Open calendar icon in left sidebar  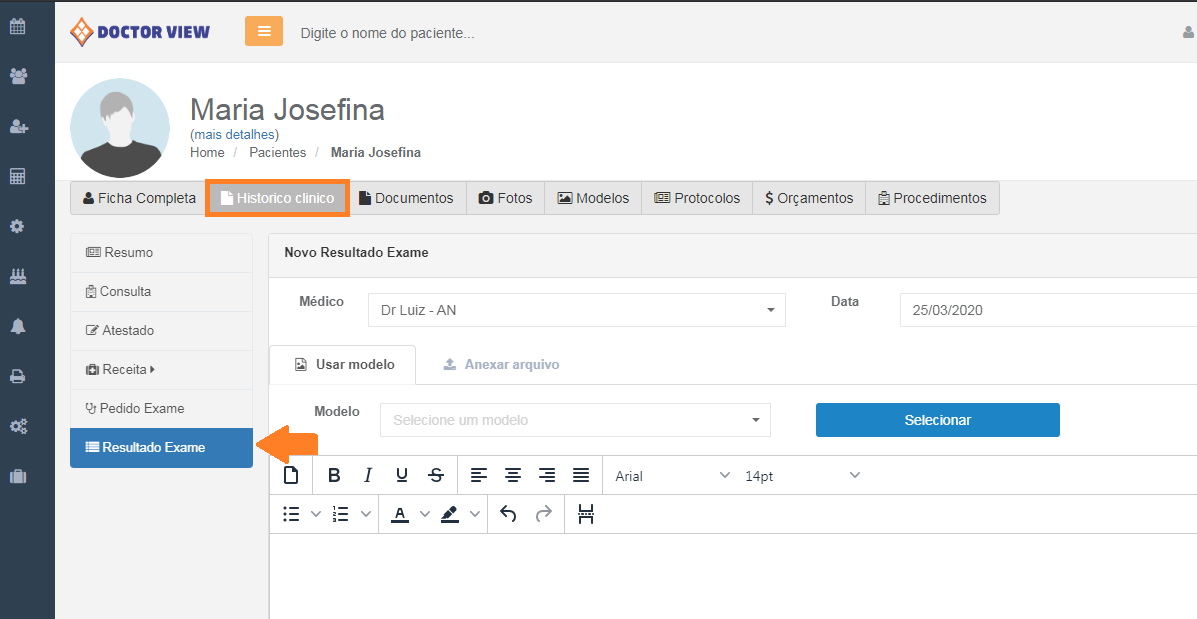[x=18, y=26]
